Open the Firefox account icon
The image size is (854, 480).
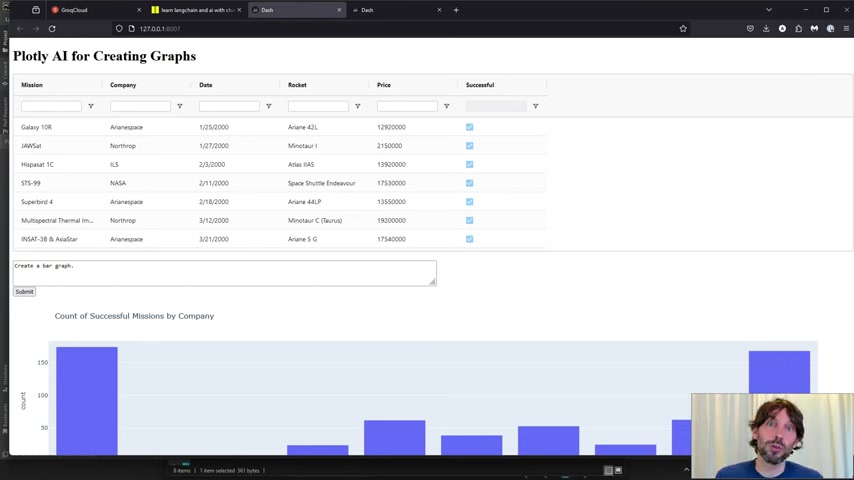click(x=782, y=29)
